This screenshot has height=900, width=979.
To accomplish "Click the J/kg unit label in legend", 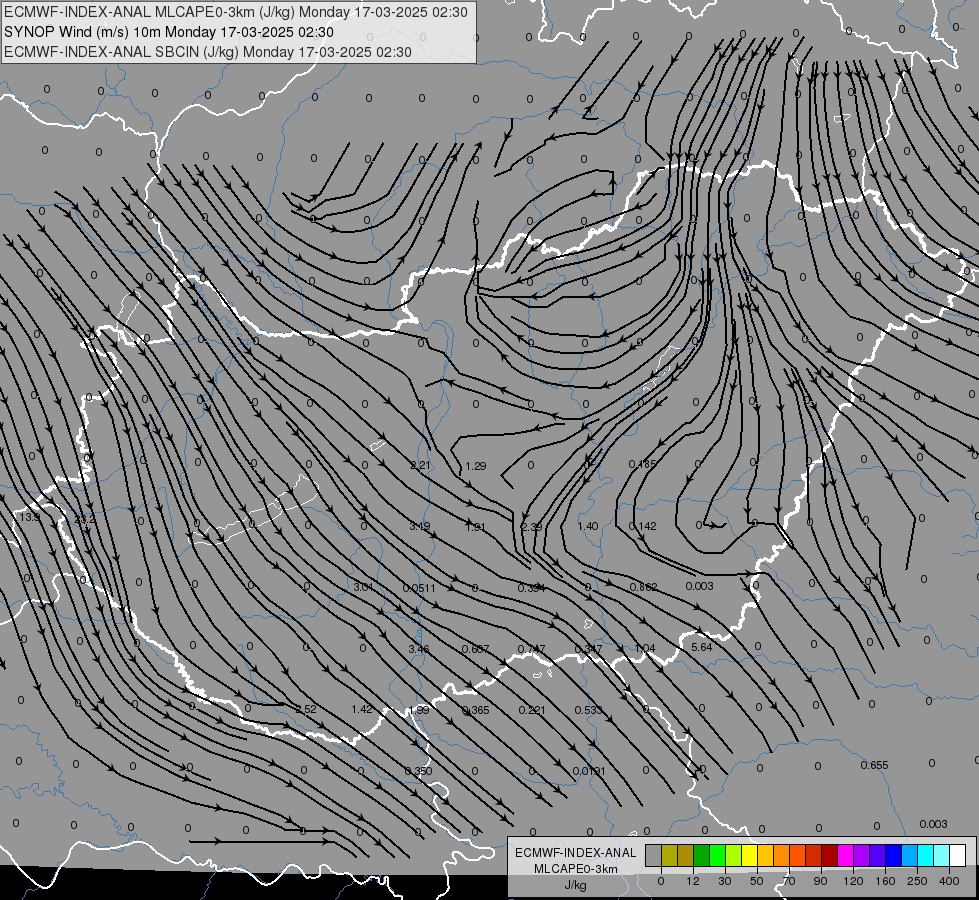I will (576, 885).
